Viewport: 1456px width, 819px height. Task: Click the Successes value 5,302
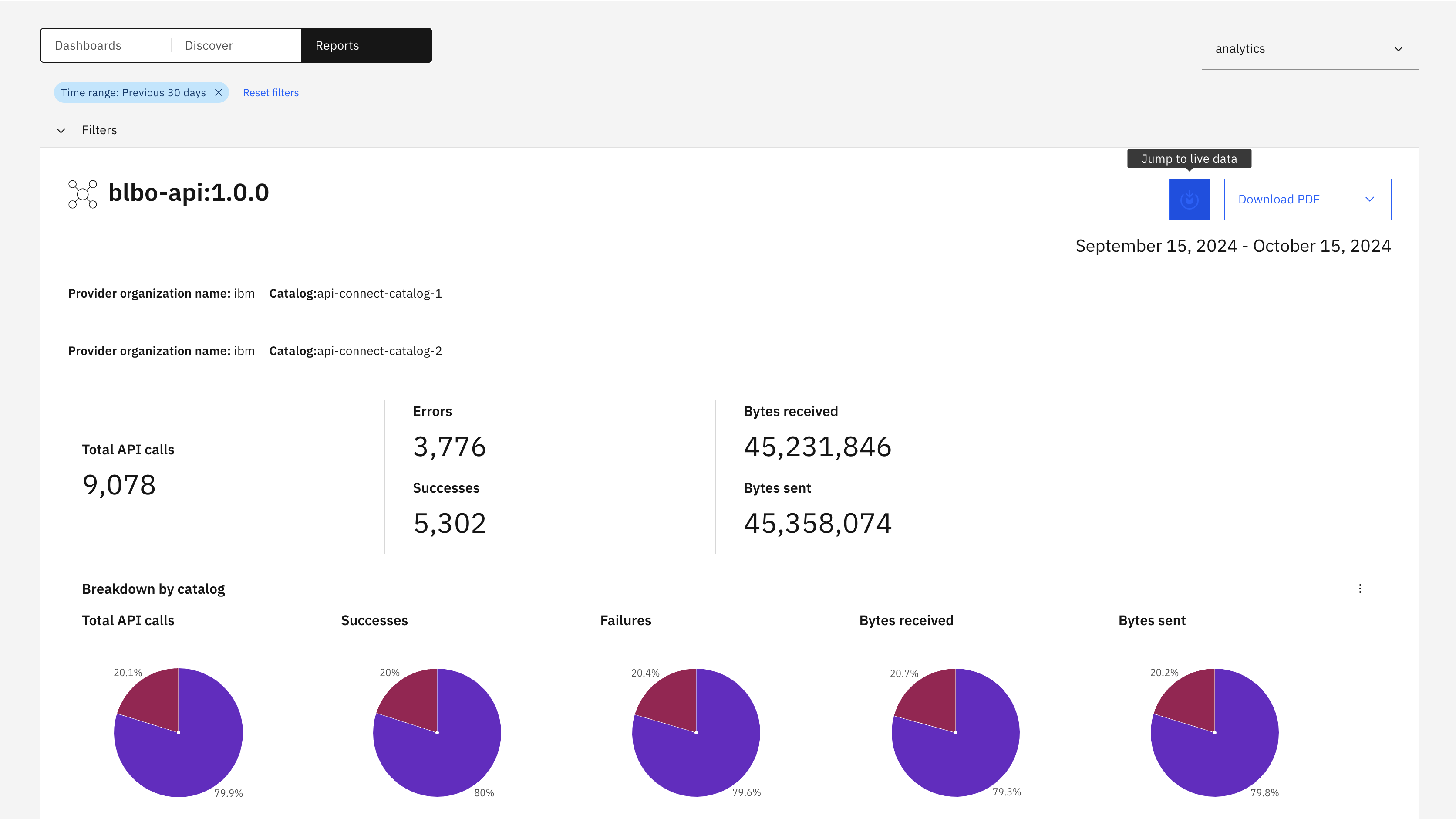(x=450, y=523)
